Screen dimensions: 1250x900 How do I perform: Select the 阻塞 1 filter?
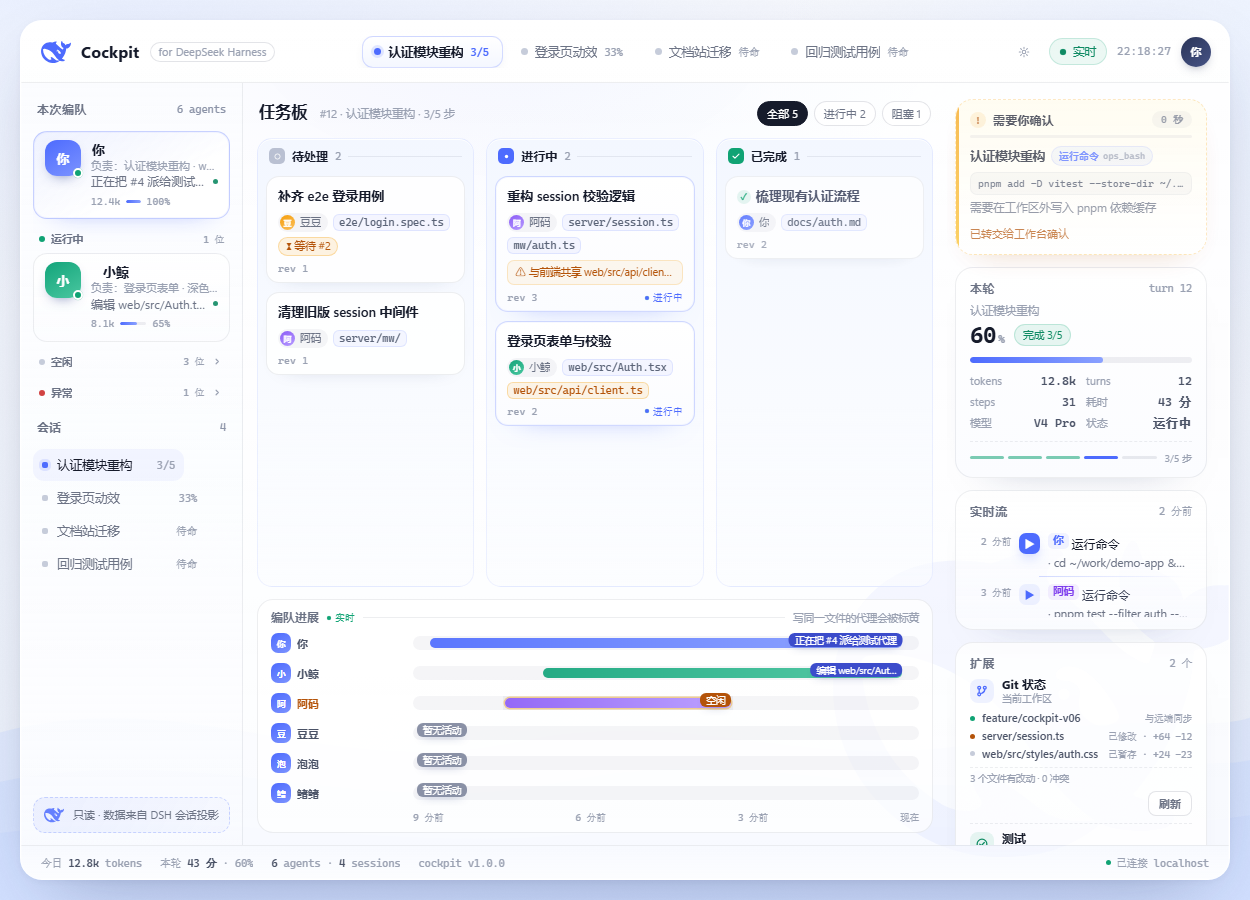pyautogui.click(x=906, y=114)
